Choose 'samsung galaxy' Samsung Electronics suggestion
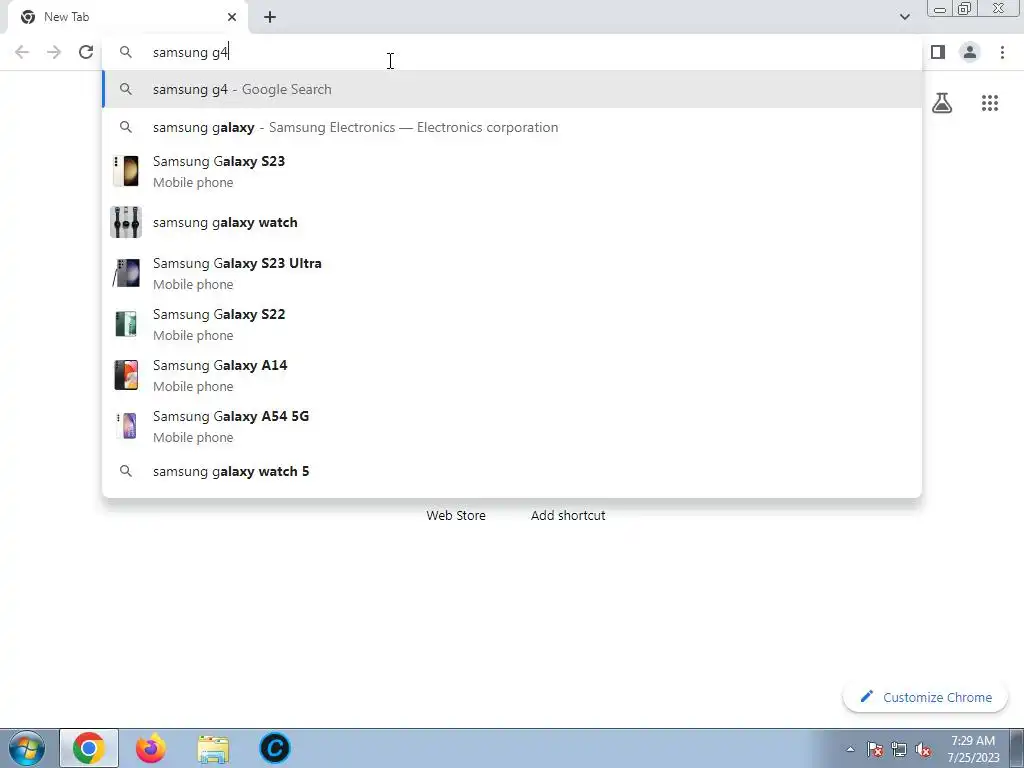This screenshot has height=768, width=1024. click(512, 127)
